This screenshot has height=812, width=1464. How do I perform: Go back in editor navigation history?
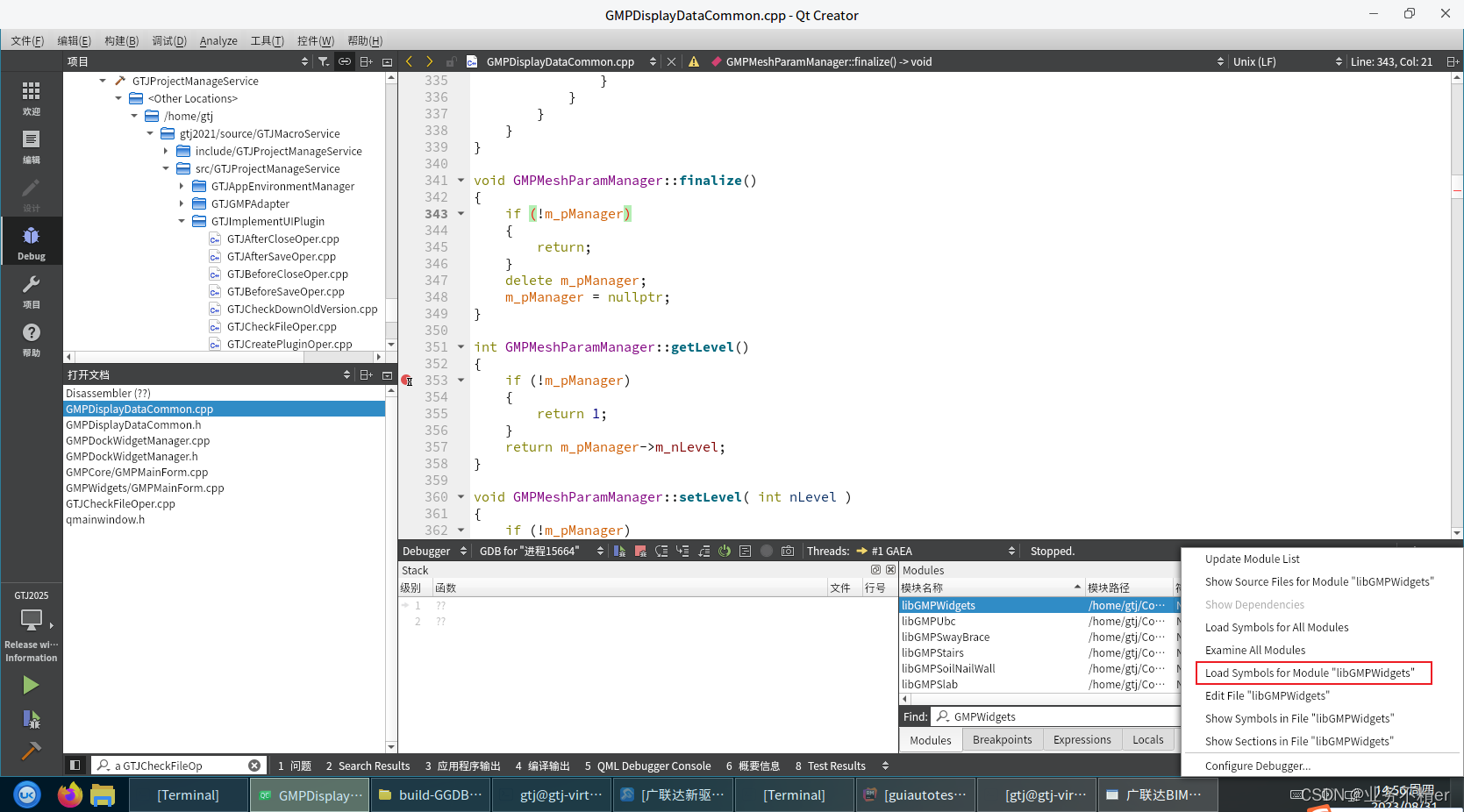tap(409, 61)
